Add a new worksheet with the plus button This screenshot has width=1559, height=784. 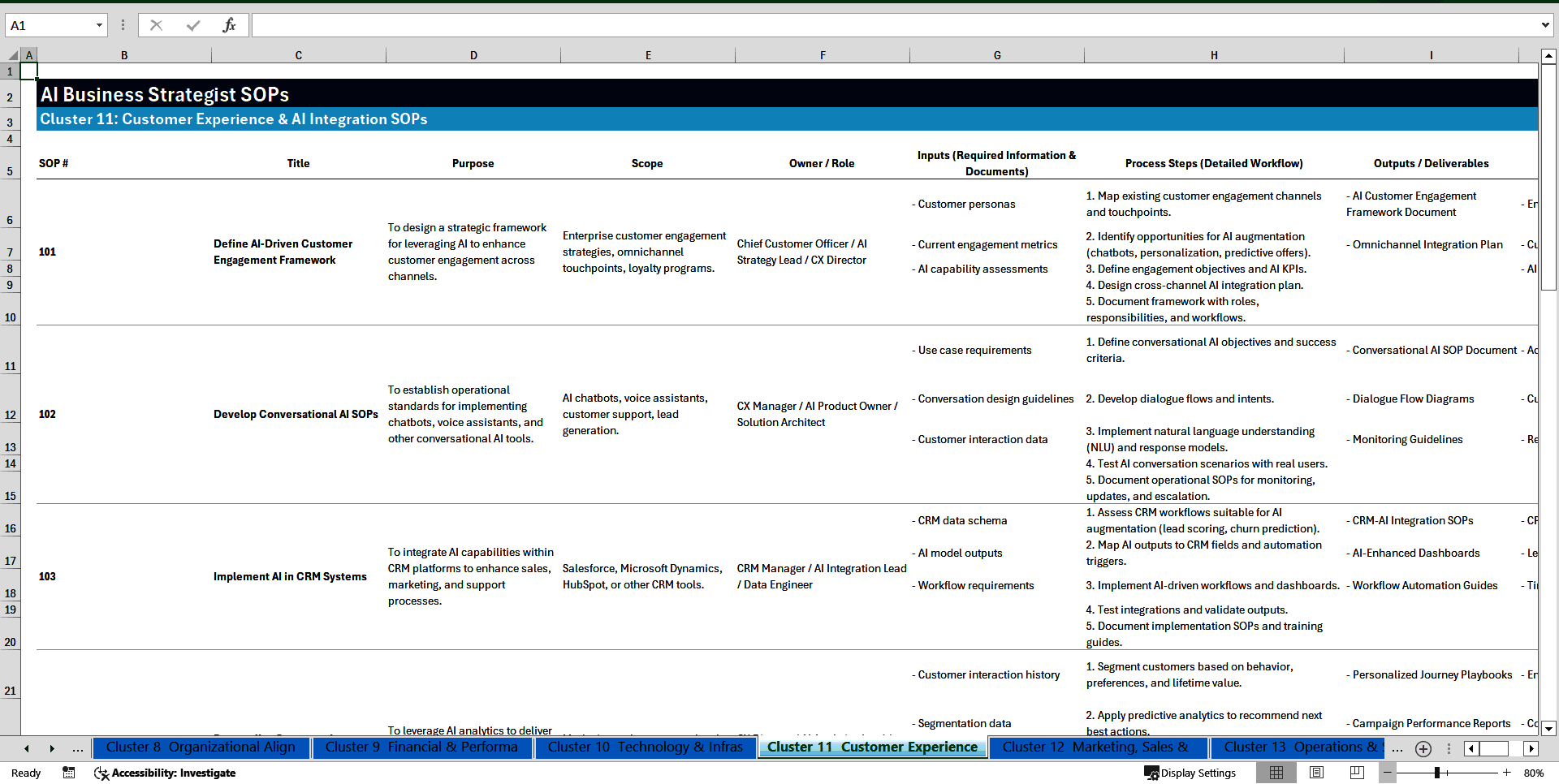coord(1423,748)
